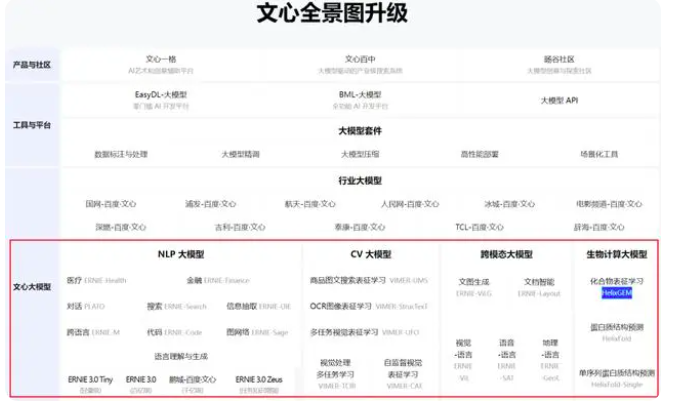Select the 跨语言 ERNIE-M model
This screenshot has height=403, width=686.
(93, 333)
